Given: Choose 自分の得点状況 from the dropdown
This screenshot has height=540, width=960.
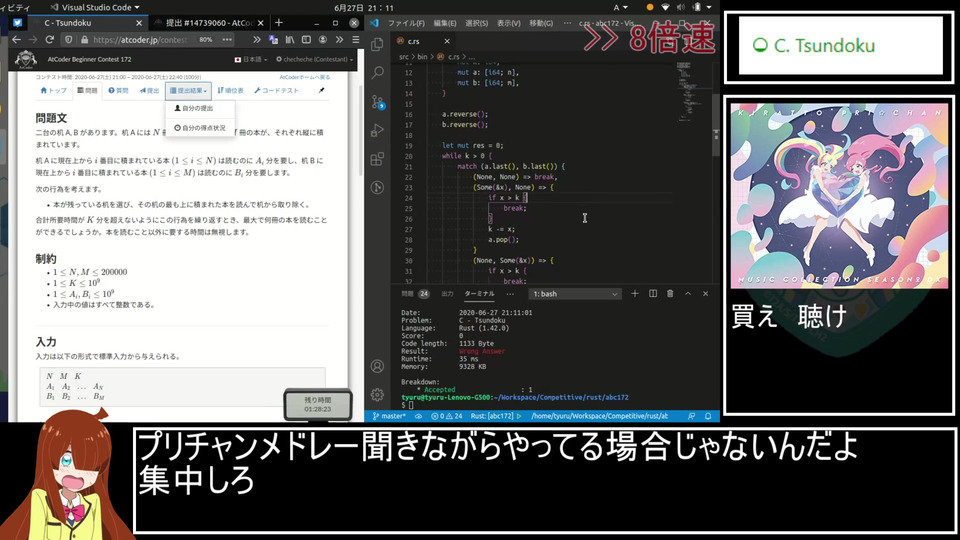Looking at the screenshot, I should 200,128.
